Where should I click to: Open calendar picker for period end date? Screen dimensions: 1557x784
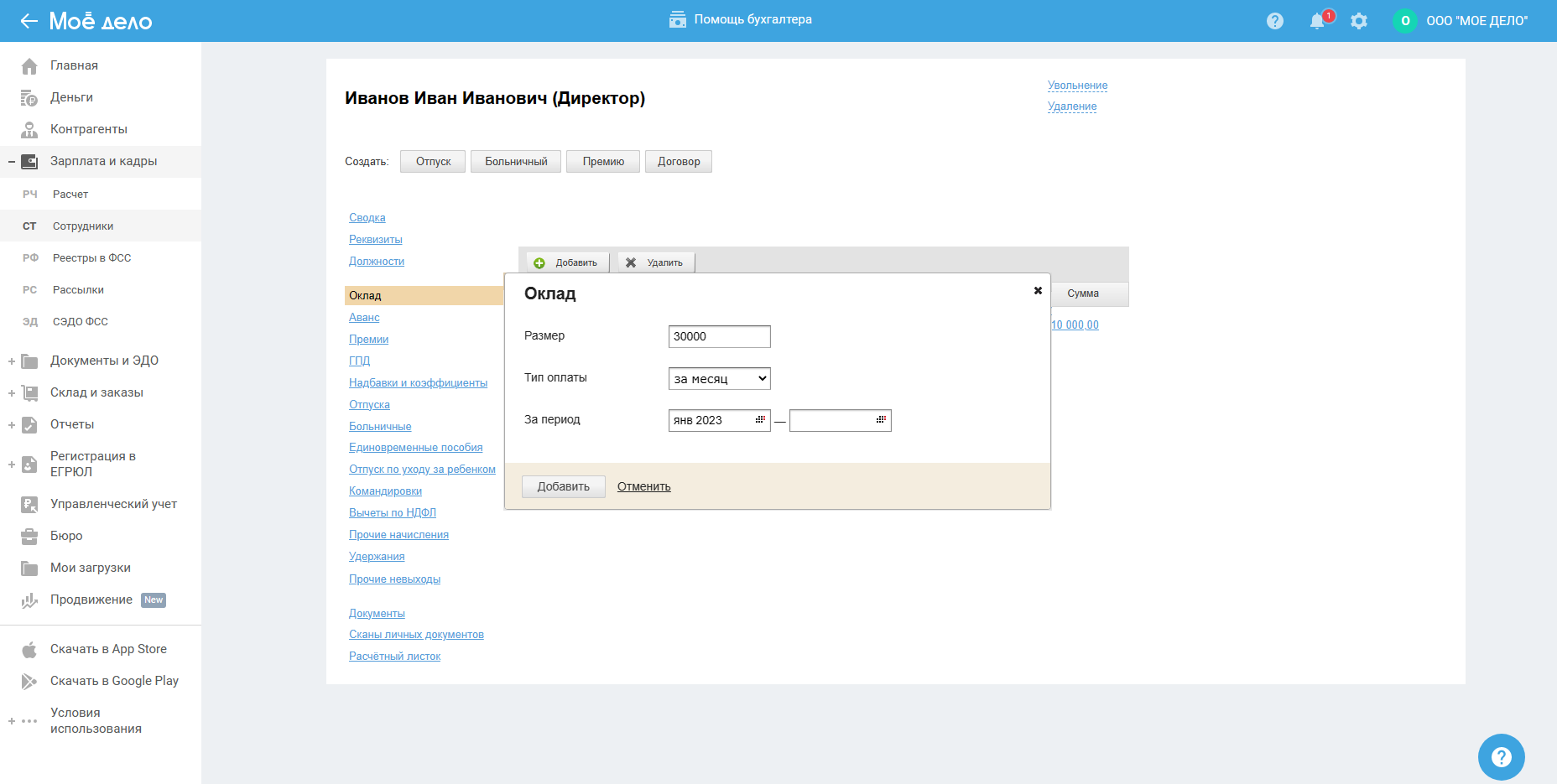pos(881,420)
